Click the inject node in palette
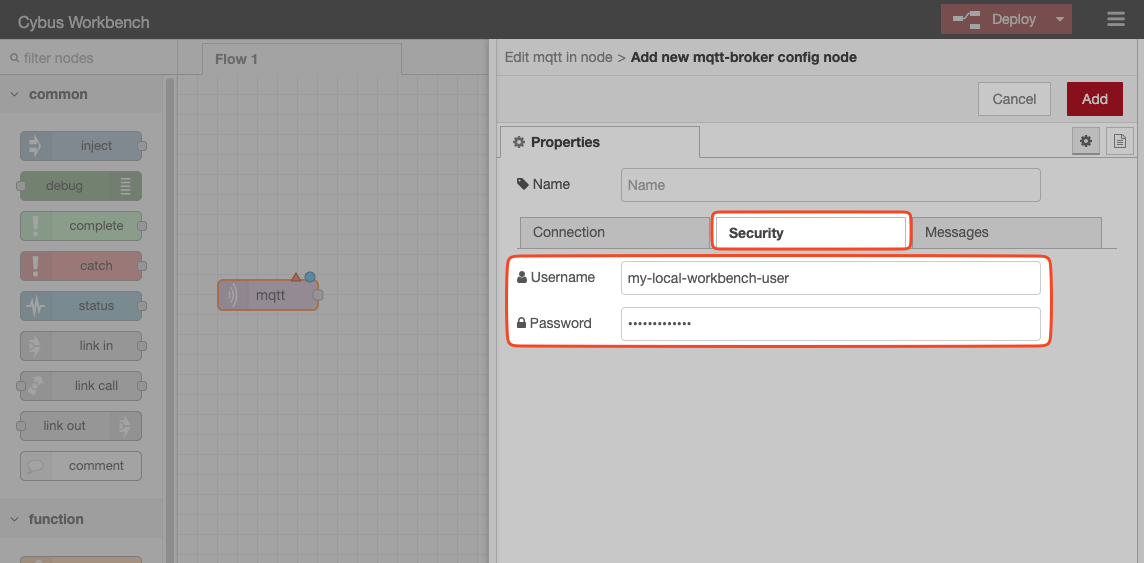Viewport: 1144px width, 563px height. [82, 146]
